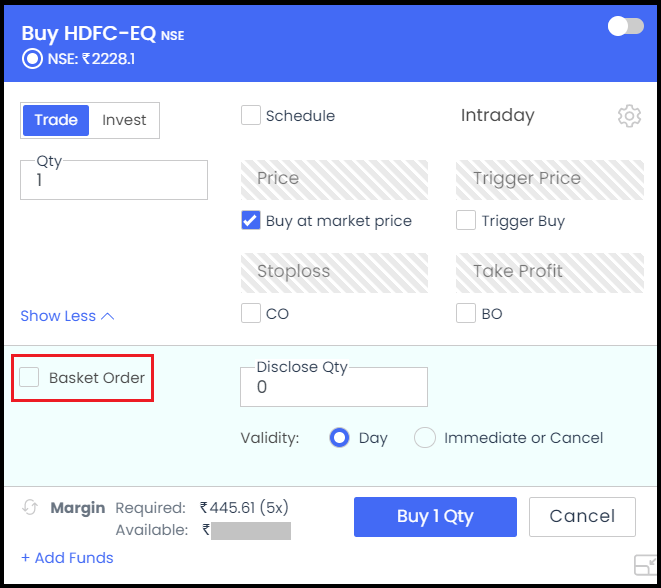
Task: Click the minimize order window icon
Action: coord(645,565)
